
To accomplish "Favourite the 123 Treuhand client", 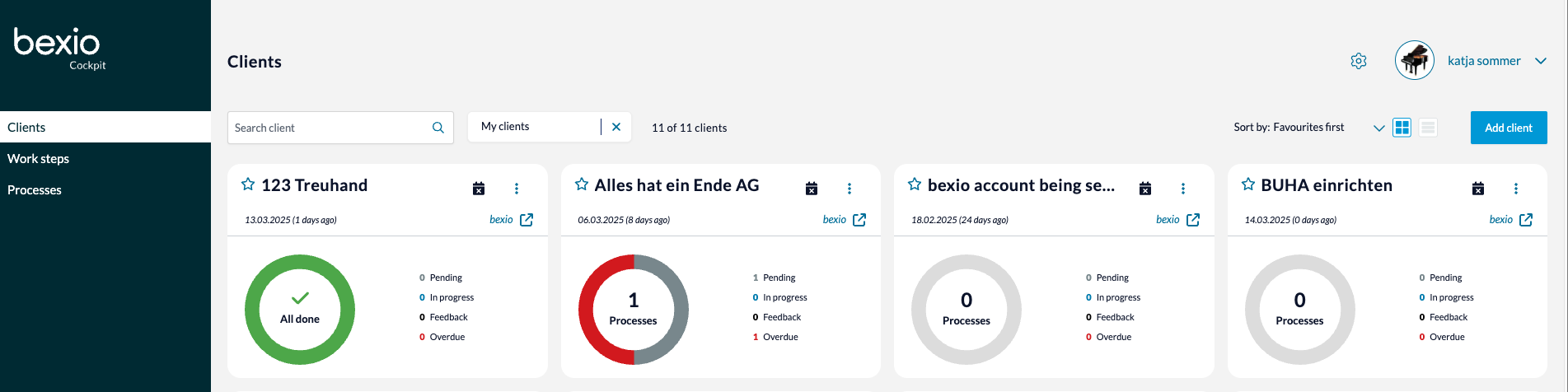I will [247, 184].
